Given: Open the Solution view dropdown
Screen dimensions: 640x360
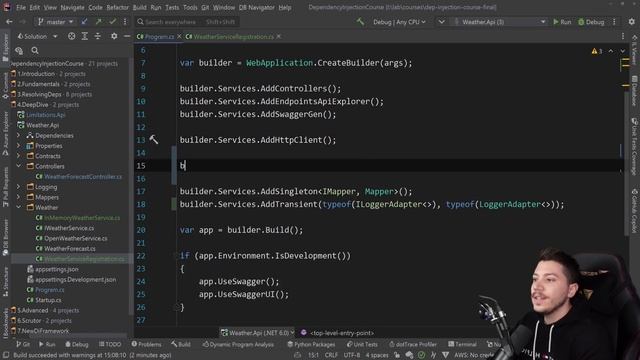Looking at the screenshot, I should coord(37,36).
